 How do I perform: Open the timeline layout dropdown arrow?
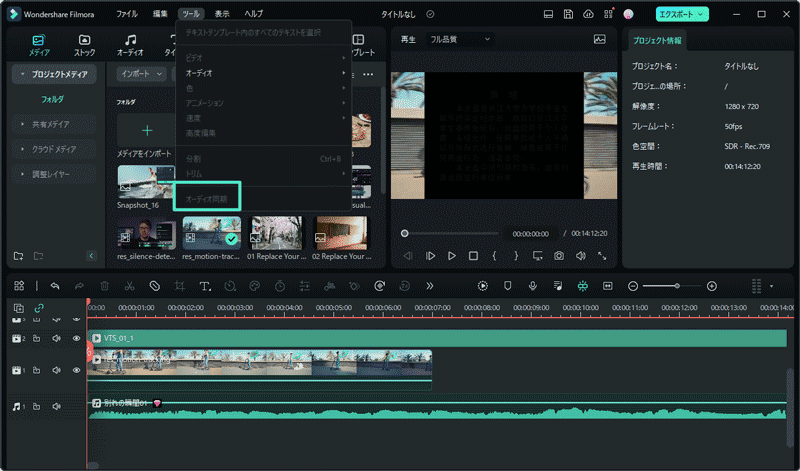[771, 286]
